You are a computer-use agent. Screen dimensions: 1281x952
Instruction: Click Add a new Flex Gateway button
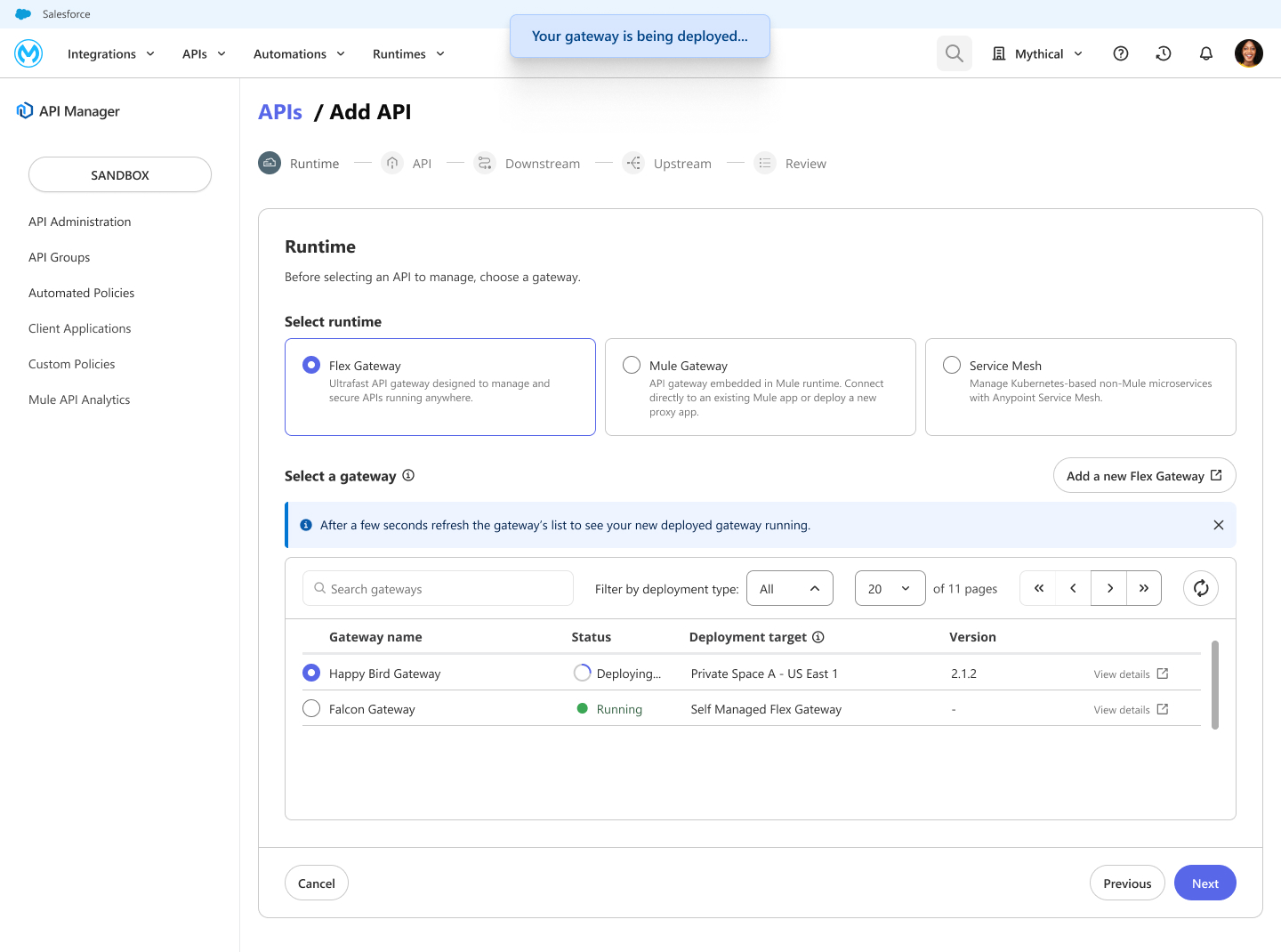[x=1145, y=475]
